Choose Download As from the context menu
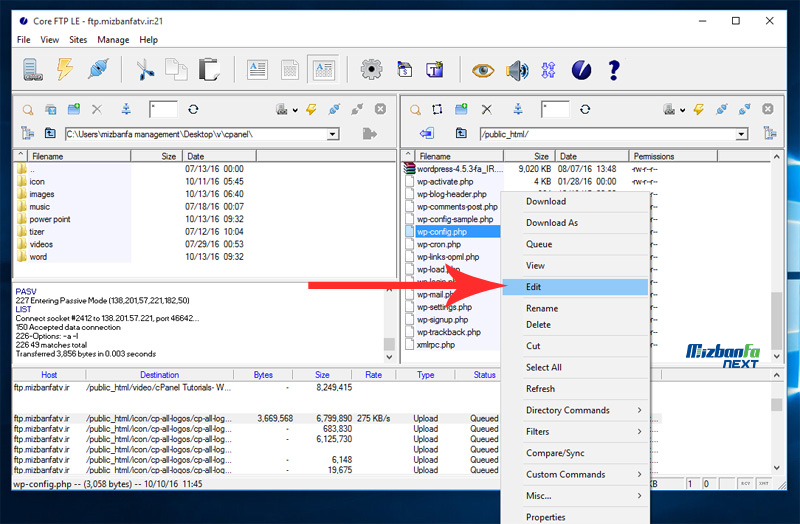The image size is (800, 524). coord(576,223)
